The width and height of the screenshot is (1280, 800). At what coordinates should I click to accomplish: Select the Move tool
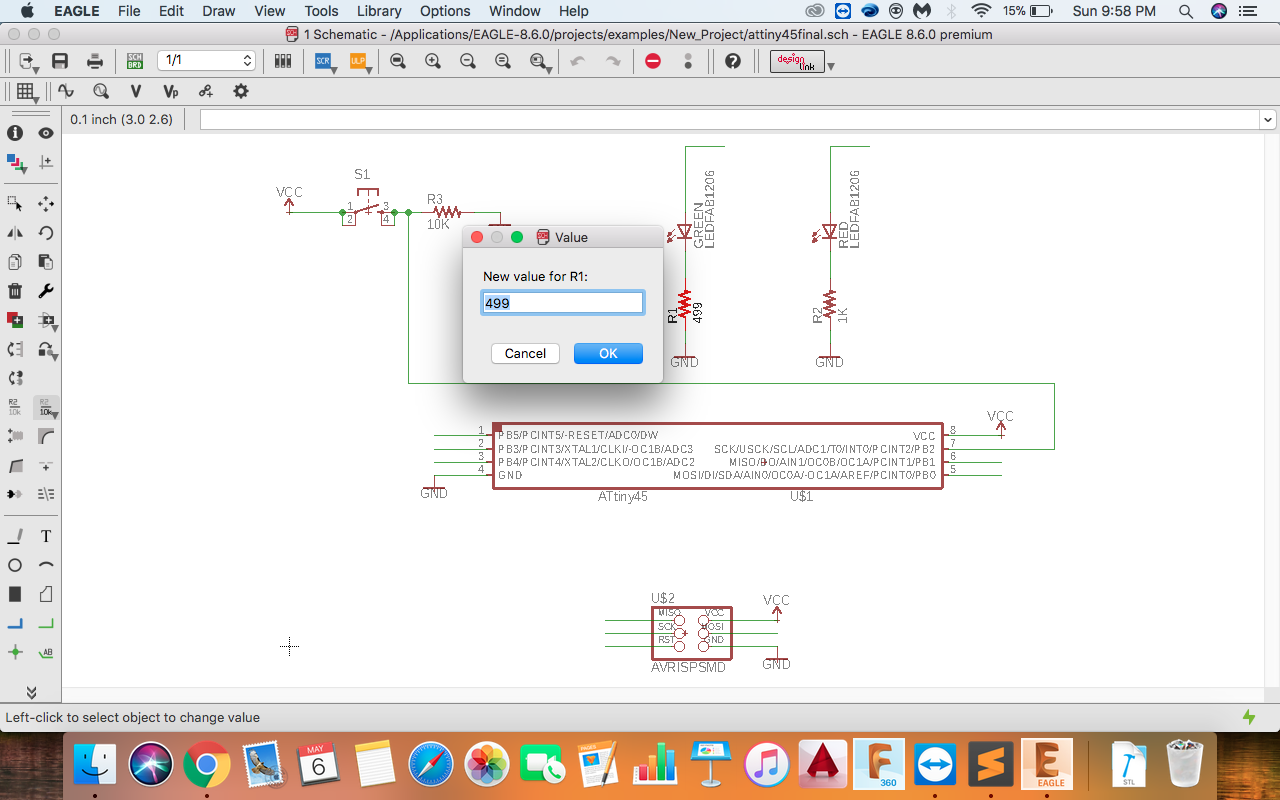[46, 204]
